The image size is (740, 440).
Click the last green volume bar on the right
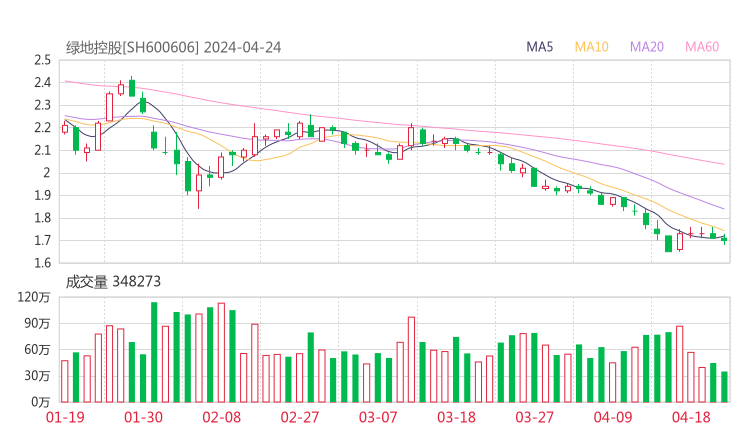click(724, 387)
